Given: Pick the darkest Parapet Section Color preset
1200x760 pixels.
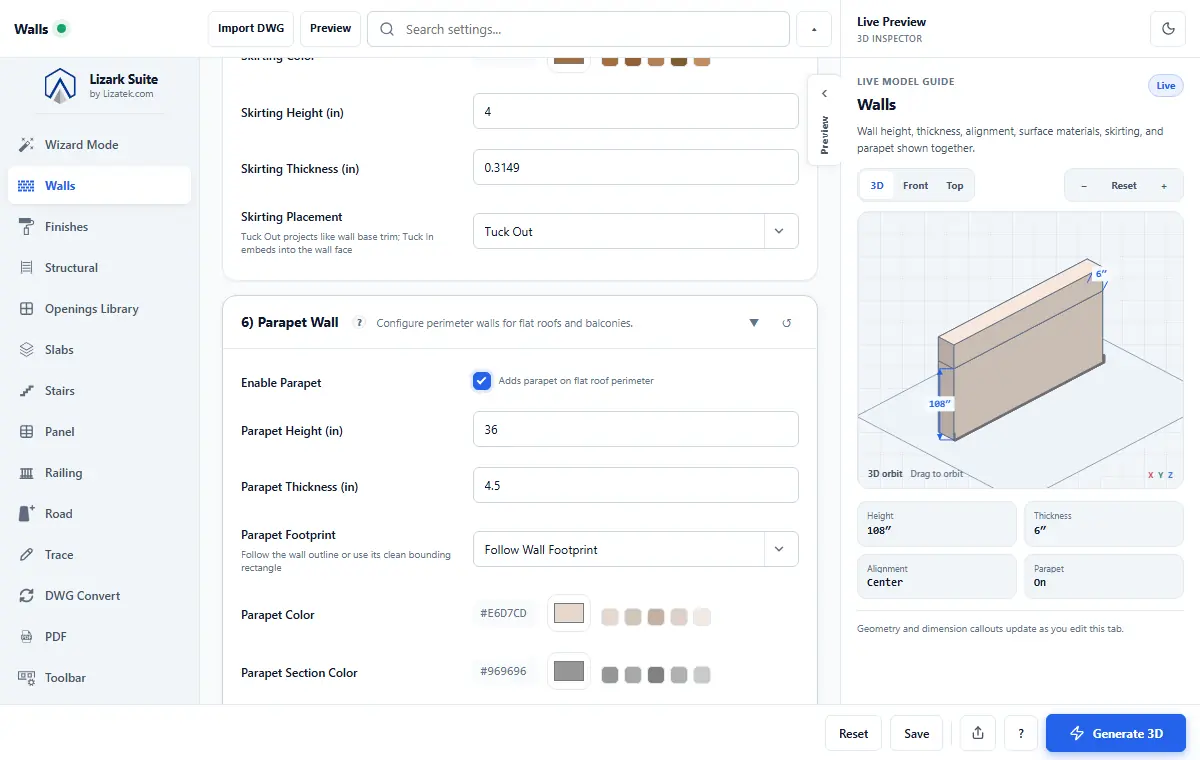Looking at the screenshot, I should click(656, 676).
